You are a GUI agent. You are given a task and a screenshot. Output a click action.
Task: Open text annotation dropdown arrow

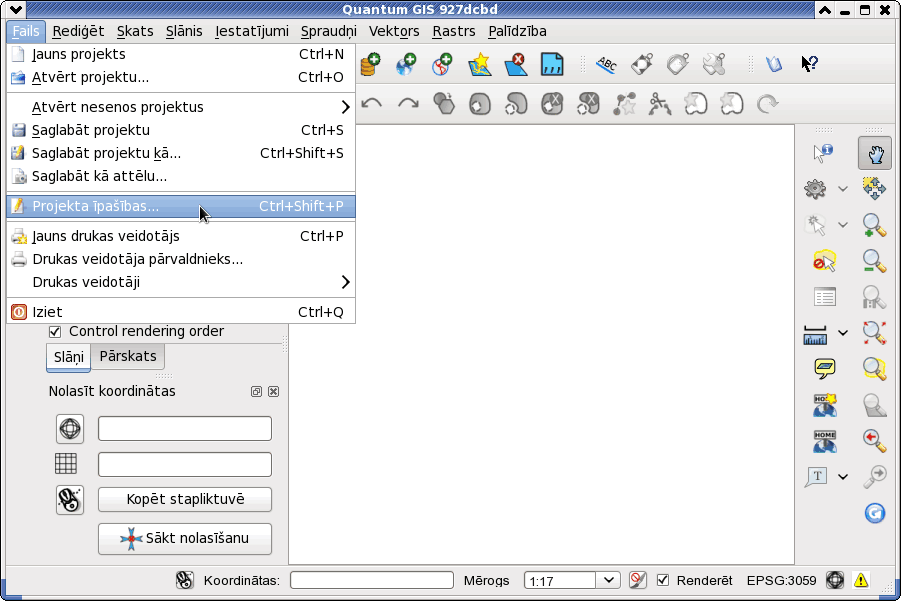tap(842, 476)
